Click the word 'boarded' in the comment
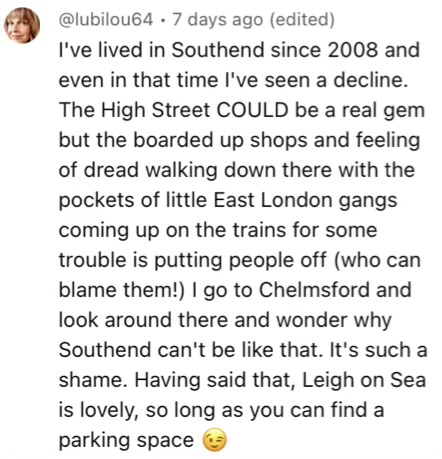Image resolution: width=442 pixels, height=459 pixels. [x=173, y=140]
